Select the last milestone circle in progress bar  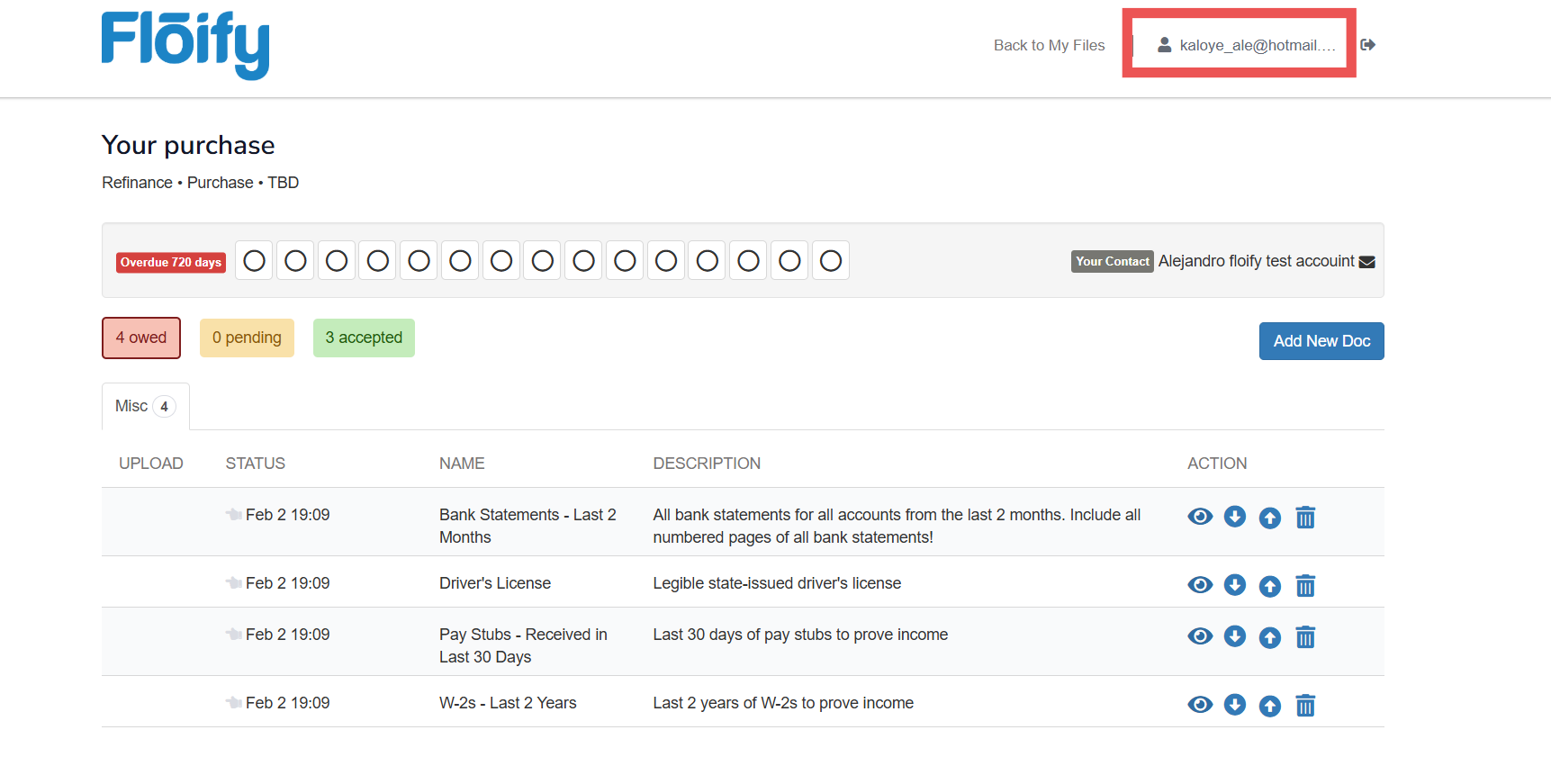(x=830, y=261)
